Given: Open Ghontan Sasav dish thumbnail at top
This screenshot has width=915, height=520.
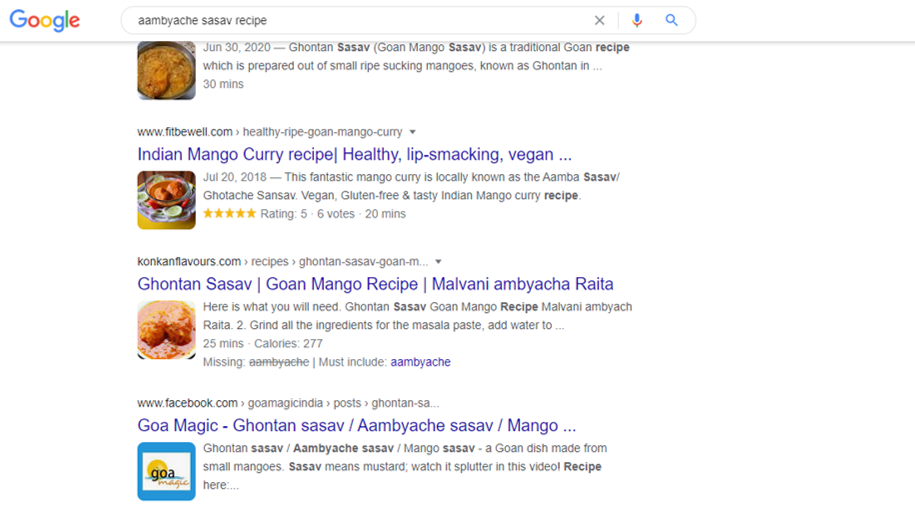Looking at the screenshot, I should [166, 71].
